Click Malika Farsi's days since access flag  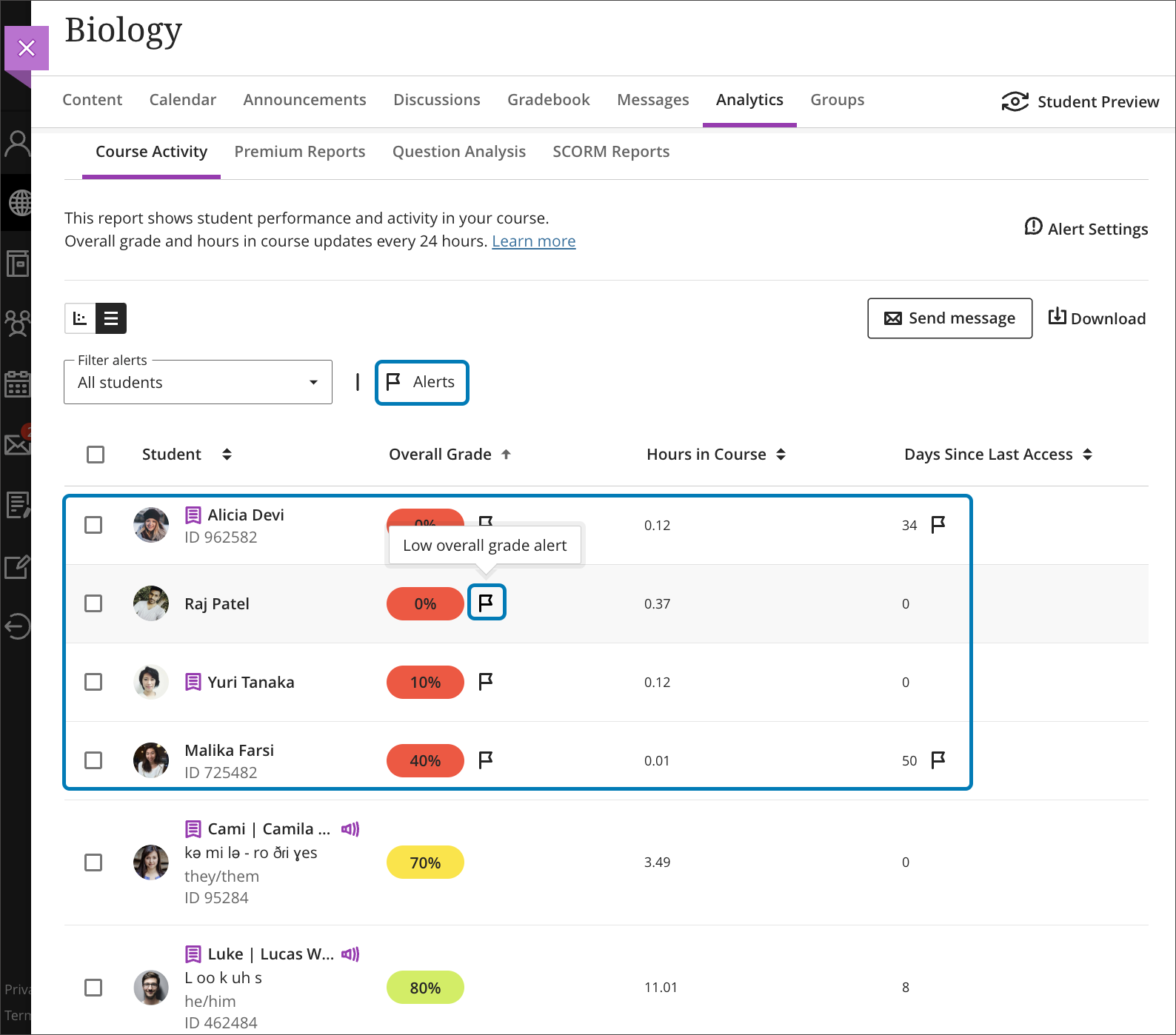click(938, 760)
